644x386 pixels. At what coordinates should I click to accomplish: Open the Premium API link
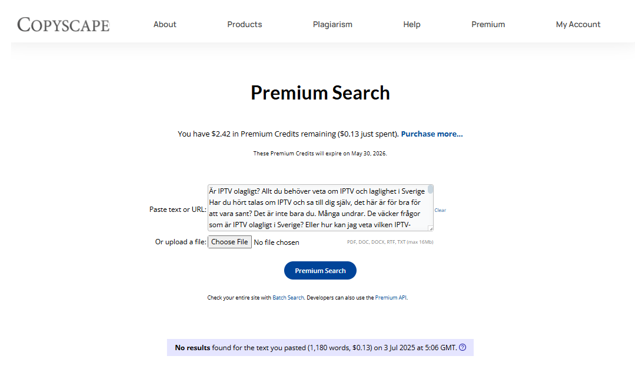[x=391, y=298]
